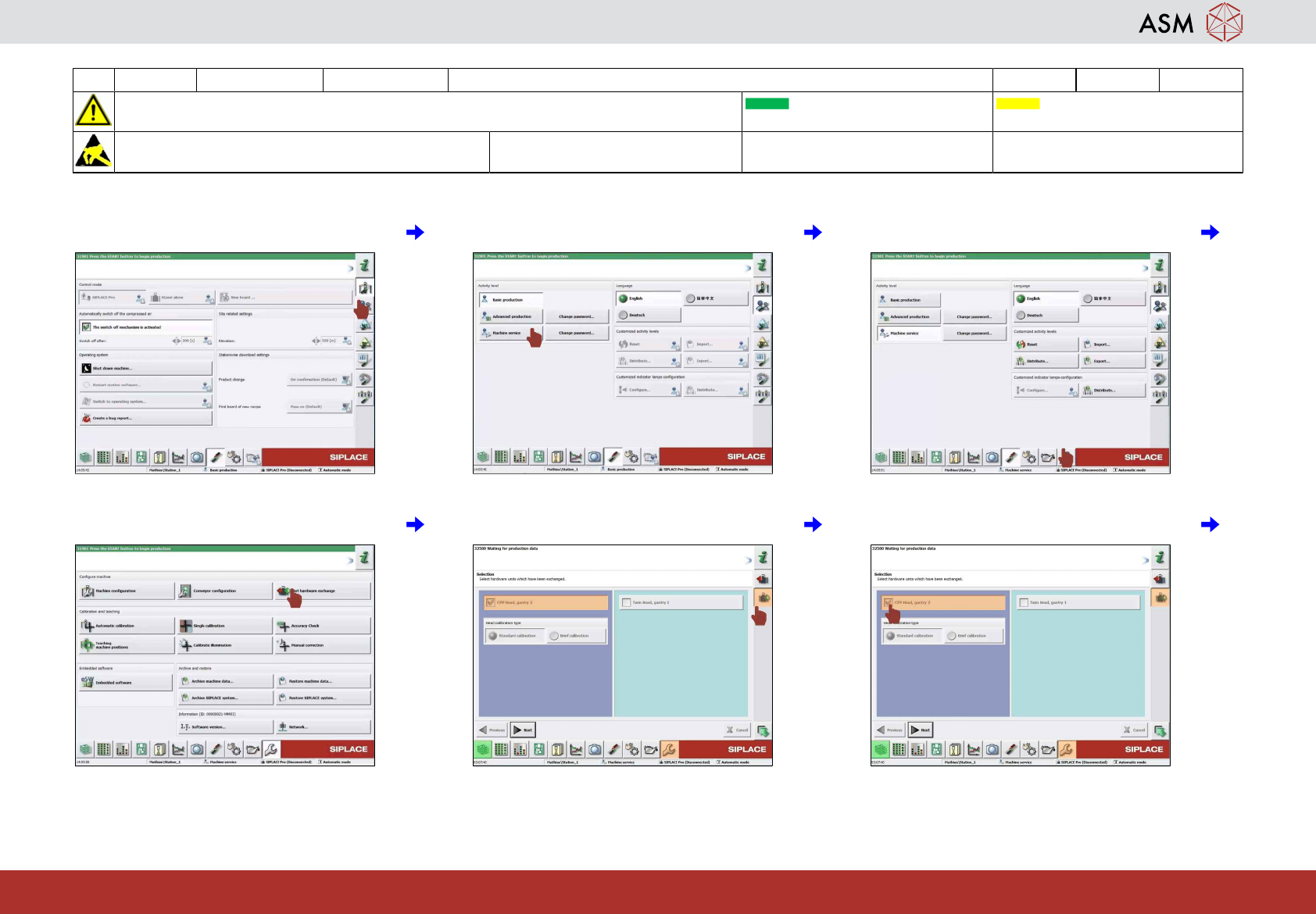Click users side tab on Control mode screen
This screenshot has height=914, width=1316.
point(365,306)
